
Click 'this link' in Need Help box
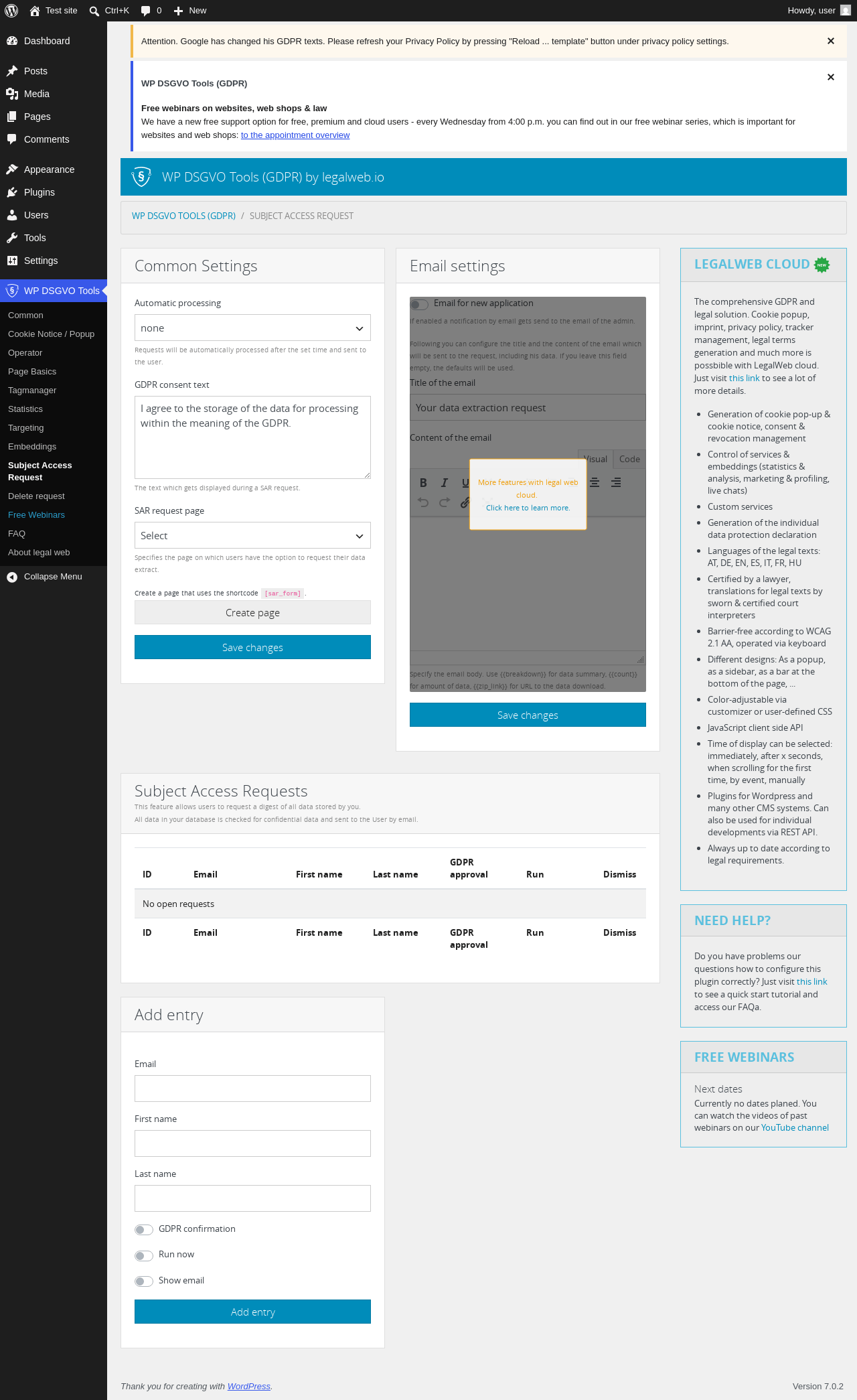[812, 982]
